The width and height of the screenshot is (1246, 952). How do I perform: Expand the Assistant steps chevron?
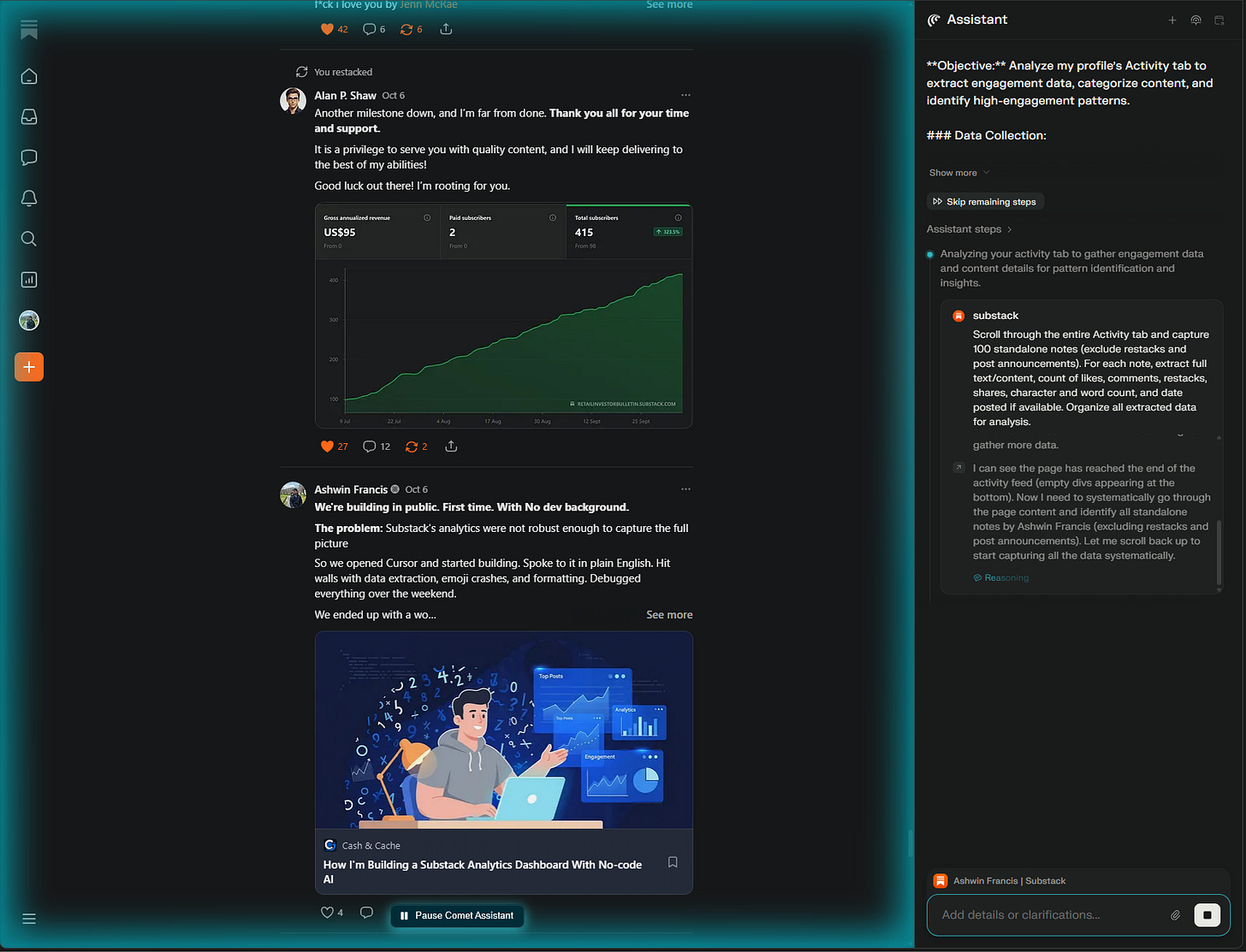1010,229
